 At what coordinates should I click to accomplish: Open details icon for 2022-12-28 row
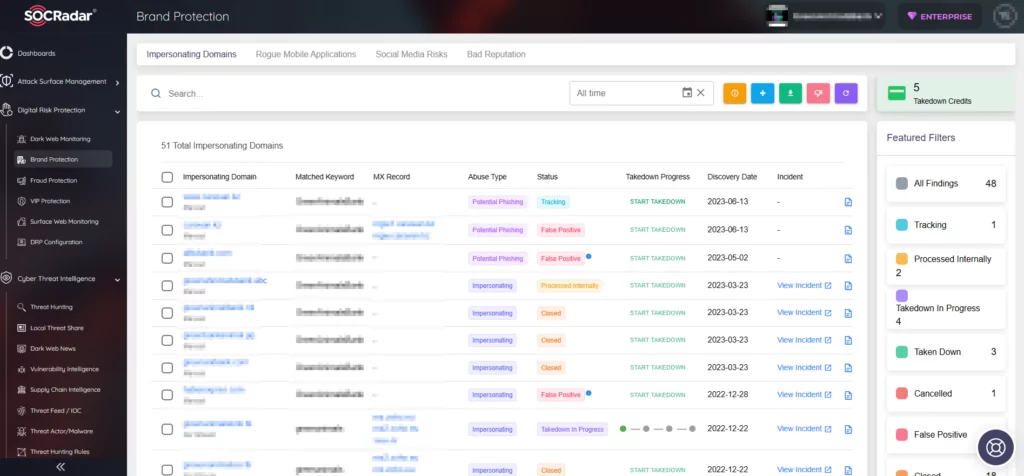(848, 395)
